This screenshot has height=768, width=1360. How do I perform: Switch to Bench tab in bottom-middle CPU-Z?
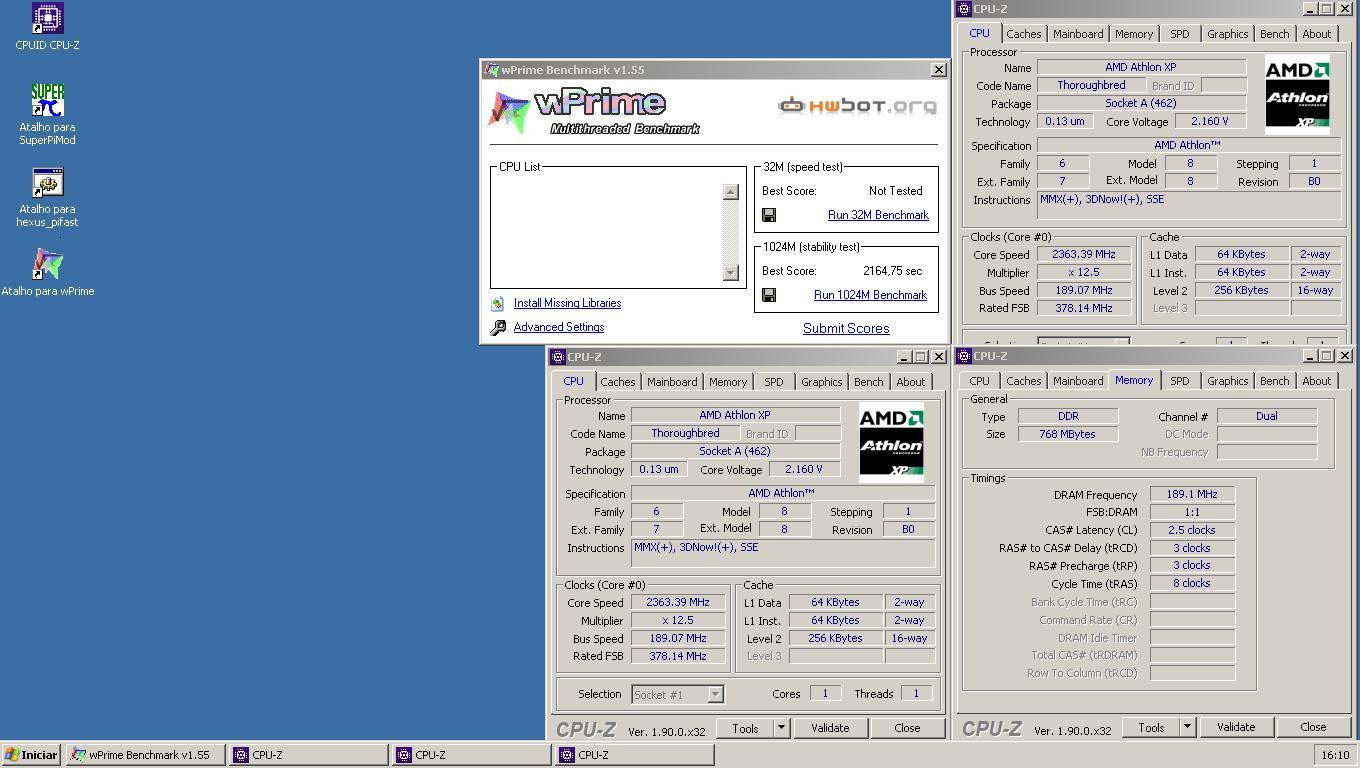(868, 382)
